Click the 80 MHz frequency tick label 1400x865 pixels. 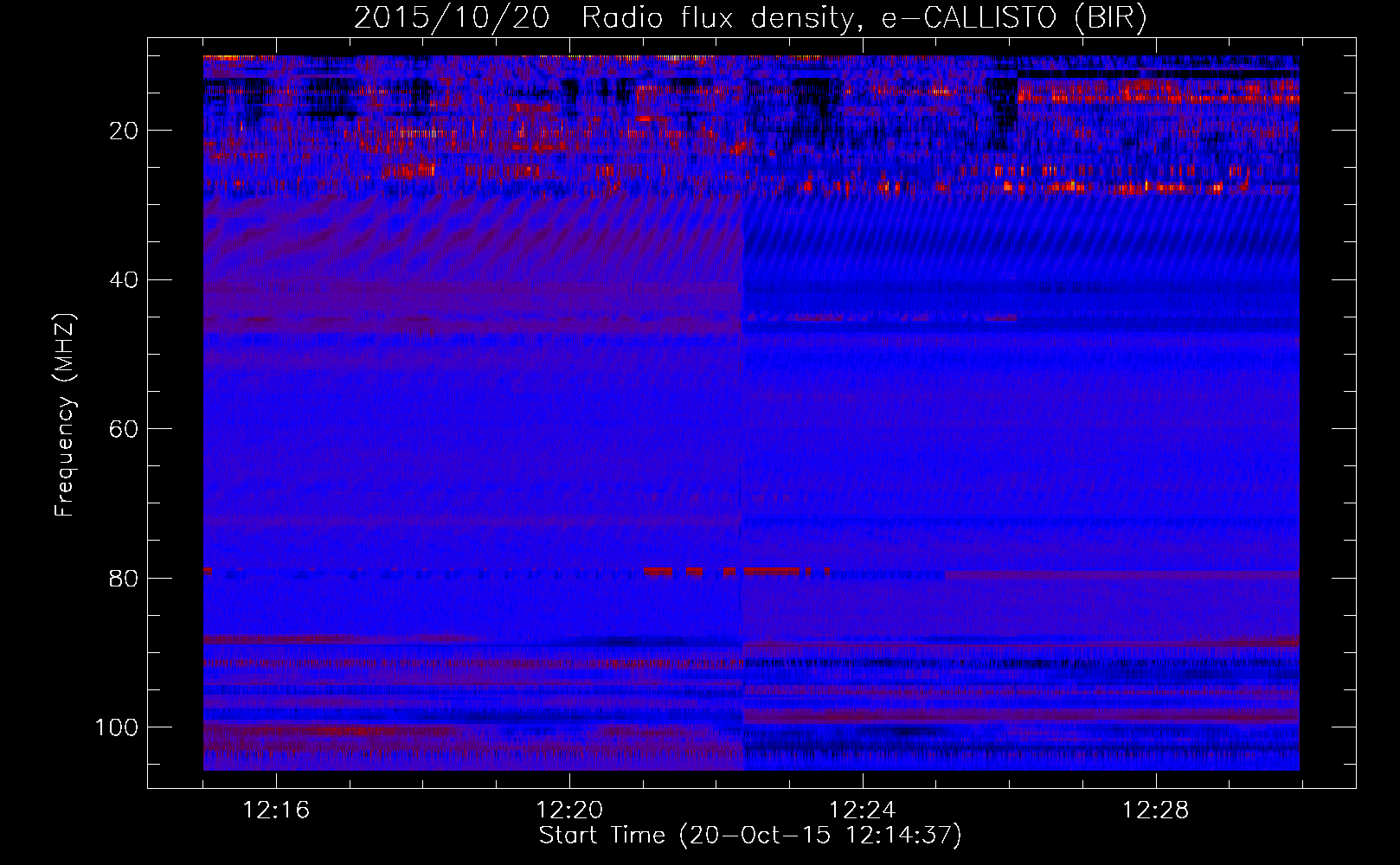pyautogui.click(x=125, y=578)
